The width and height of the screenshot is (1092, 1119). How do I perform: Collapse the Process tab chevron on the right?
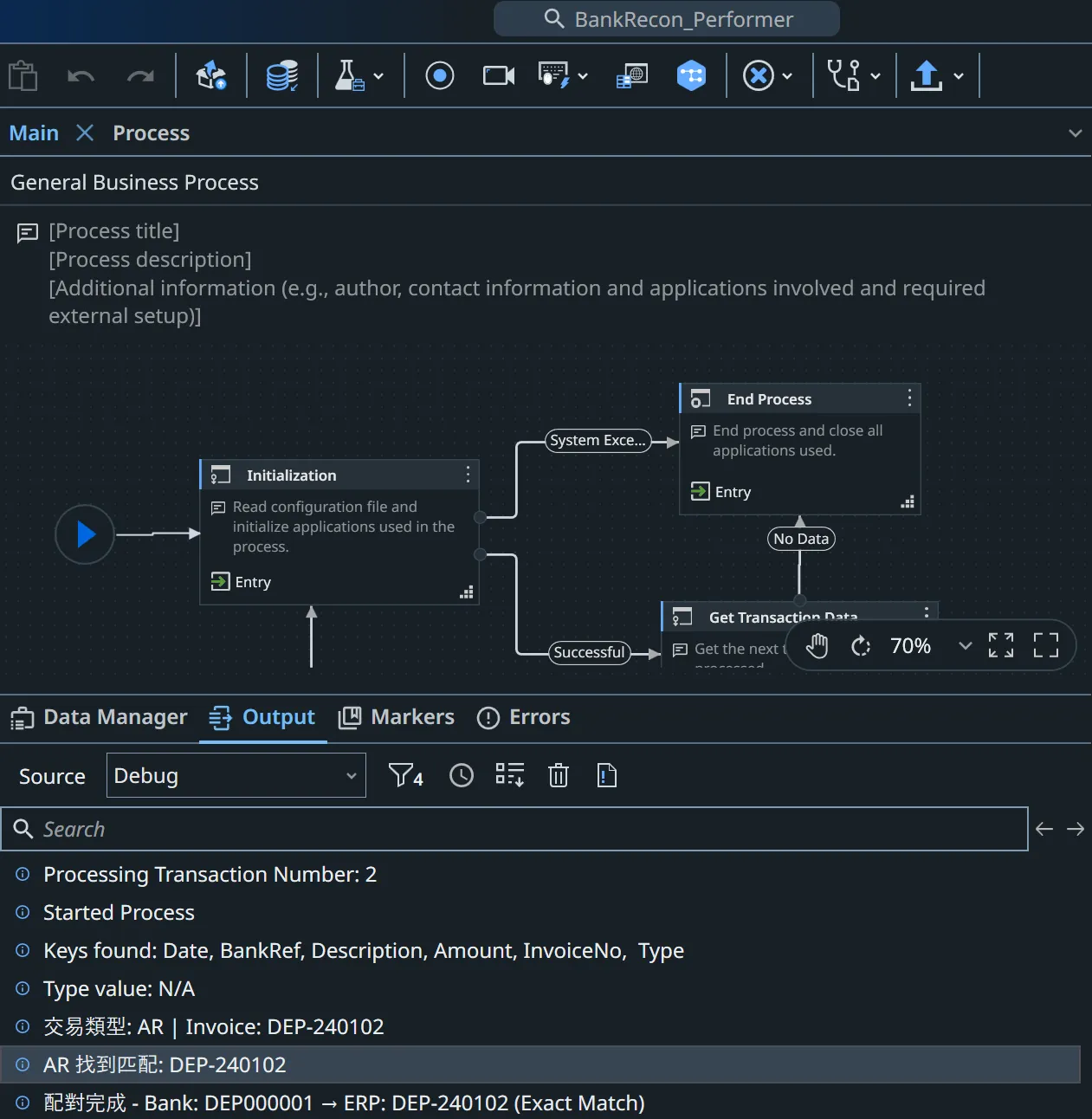pos(1076,133)
